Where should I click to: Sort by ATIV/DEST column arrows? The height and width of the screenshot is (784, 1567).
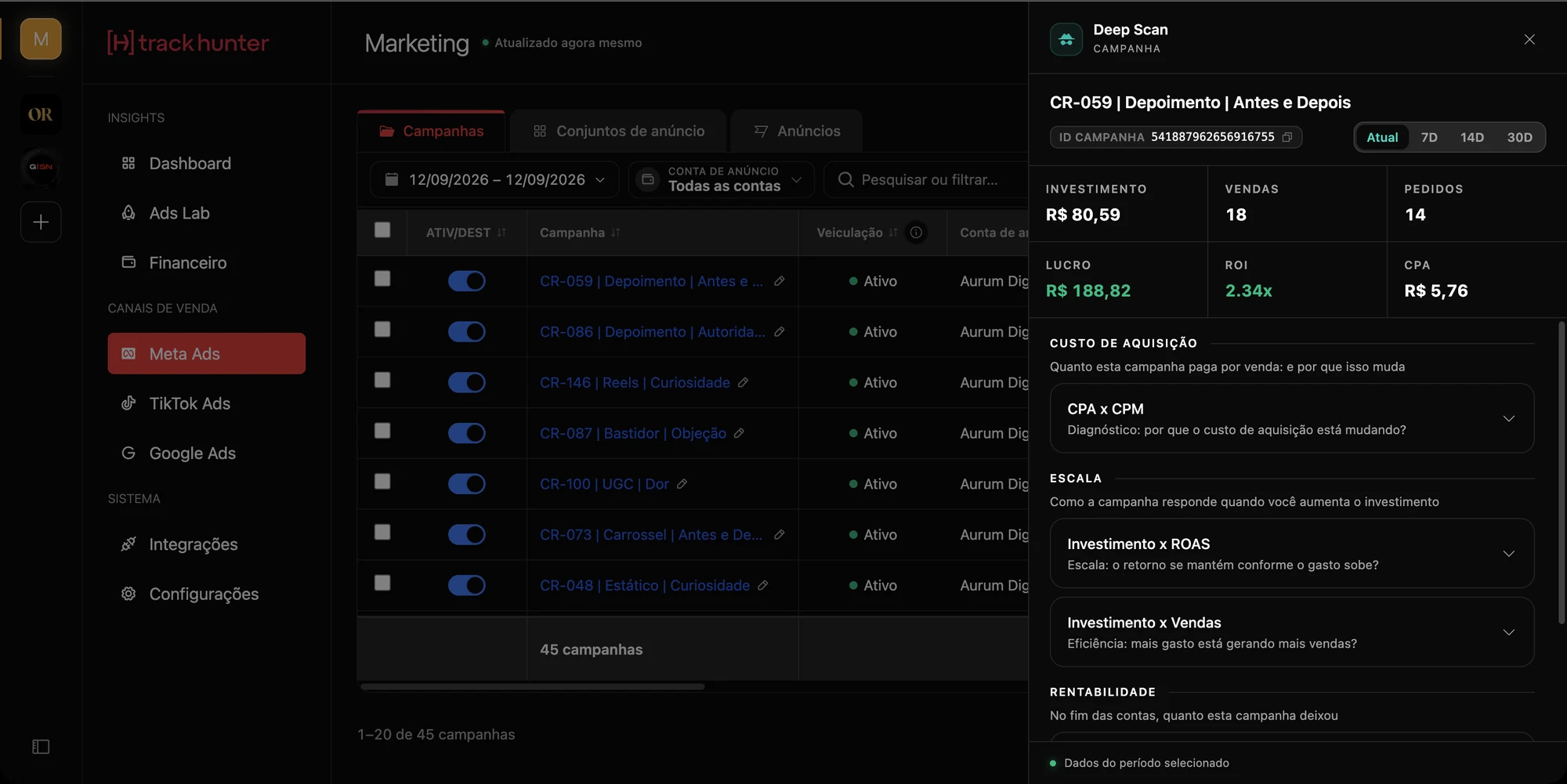pyautogui.click(x=501, y=233)
